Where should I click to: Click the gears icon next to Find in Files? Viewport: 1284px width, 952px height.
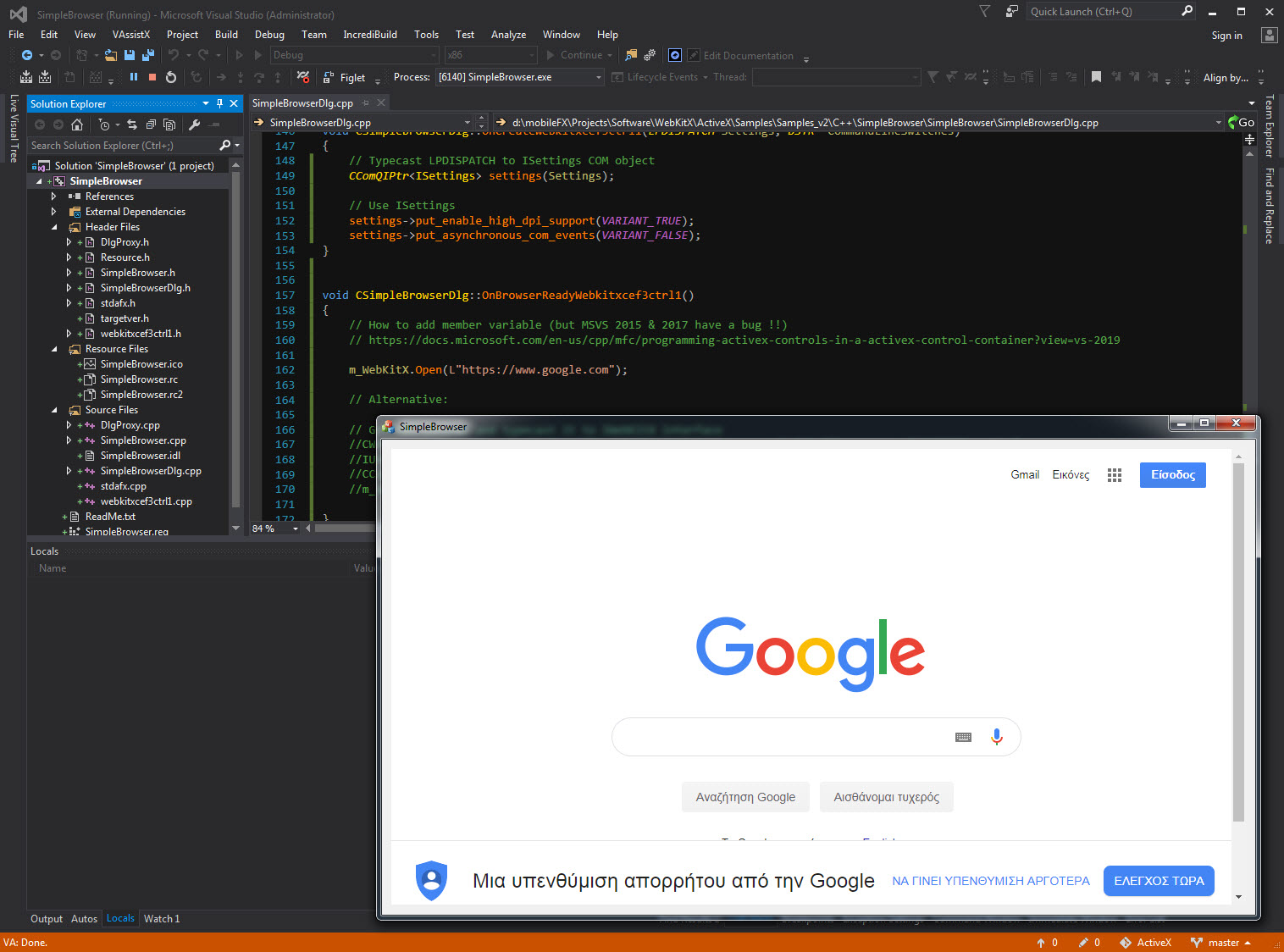click(650, 55)
